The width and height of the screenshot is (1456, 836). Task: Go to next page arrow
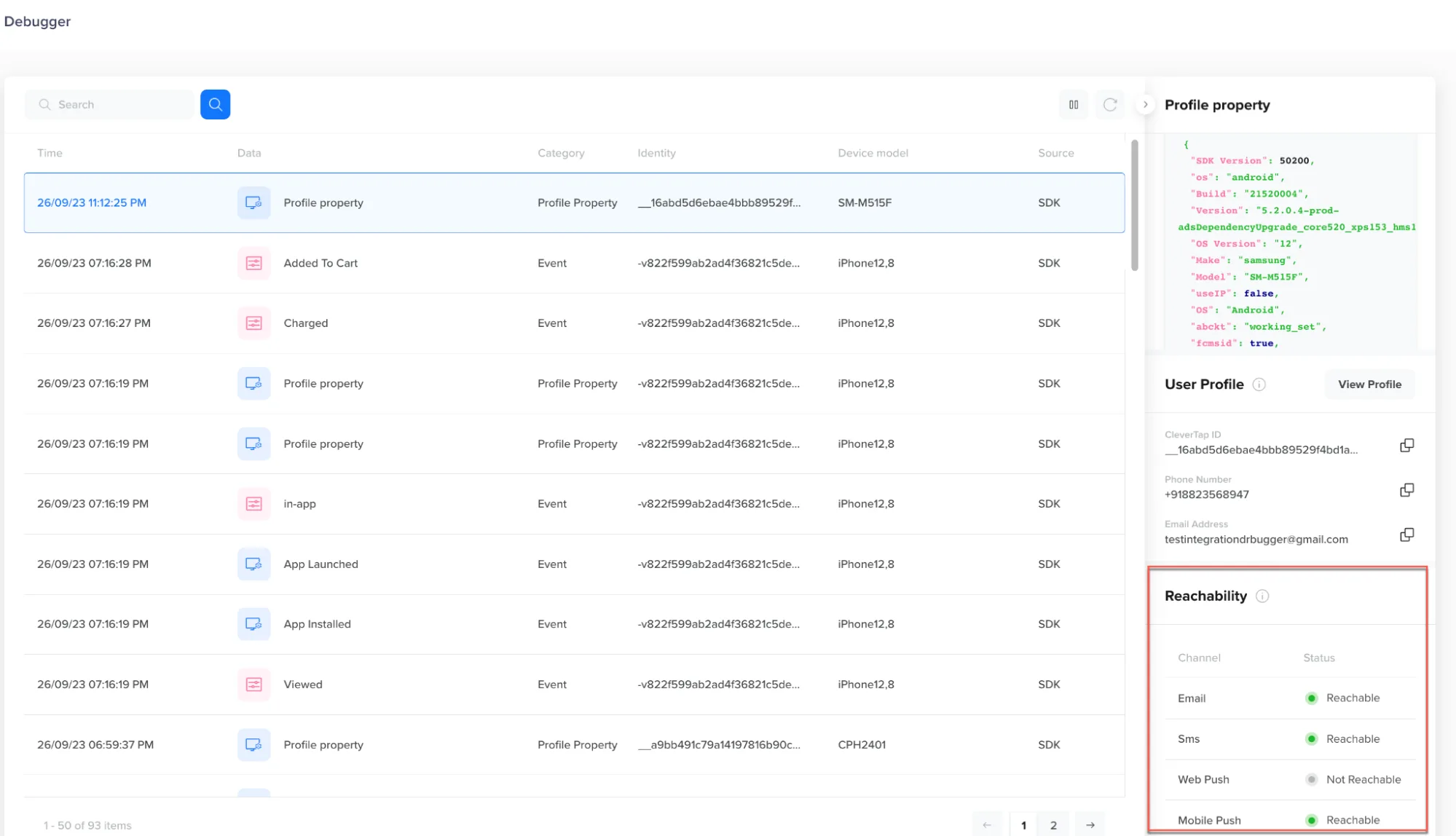coord(1090,824)
